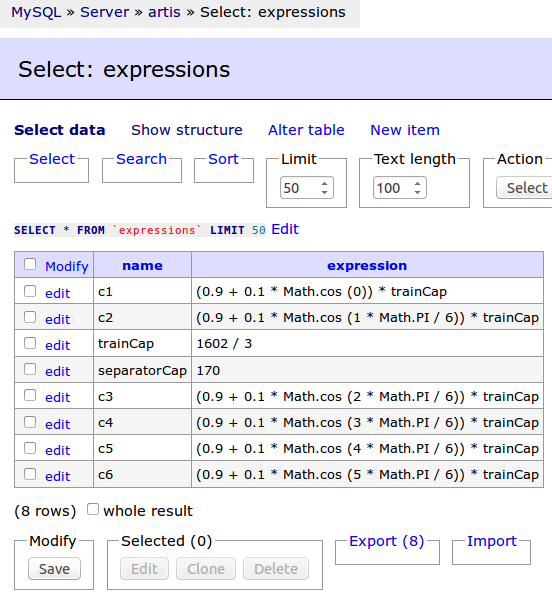Open the Export (8) section
The width and height of the screenshot is (552, 599).
pos(387,541)
